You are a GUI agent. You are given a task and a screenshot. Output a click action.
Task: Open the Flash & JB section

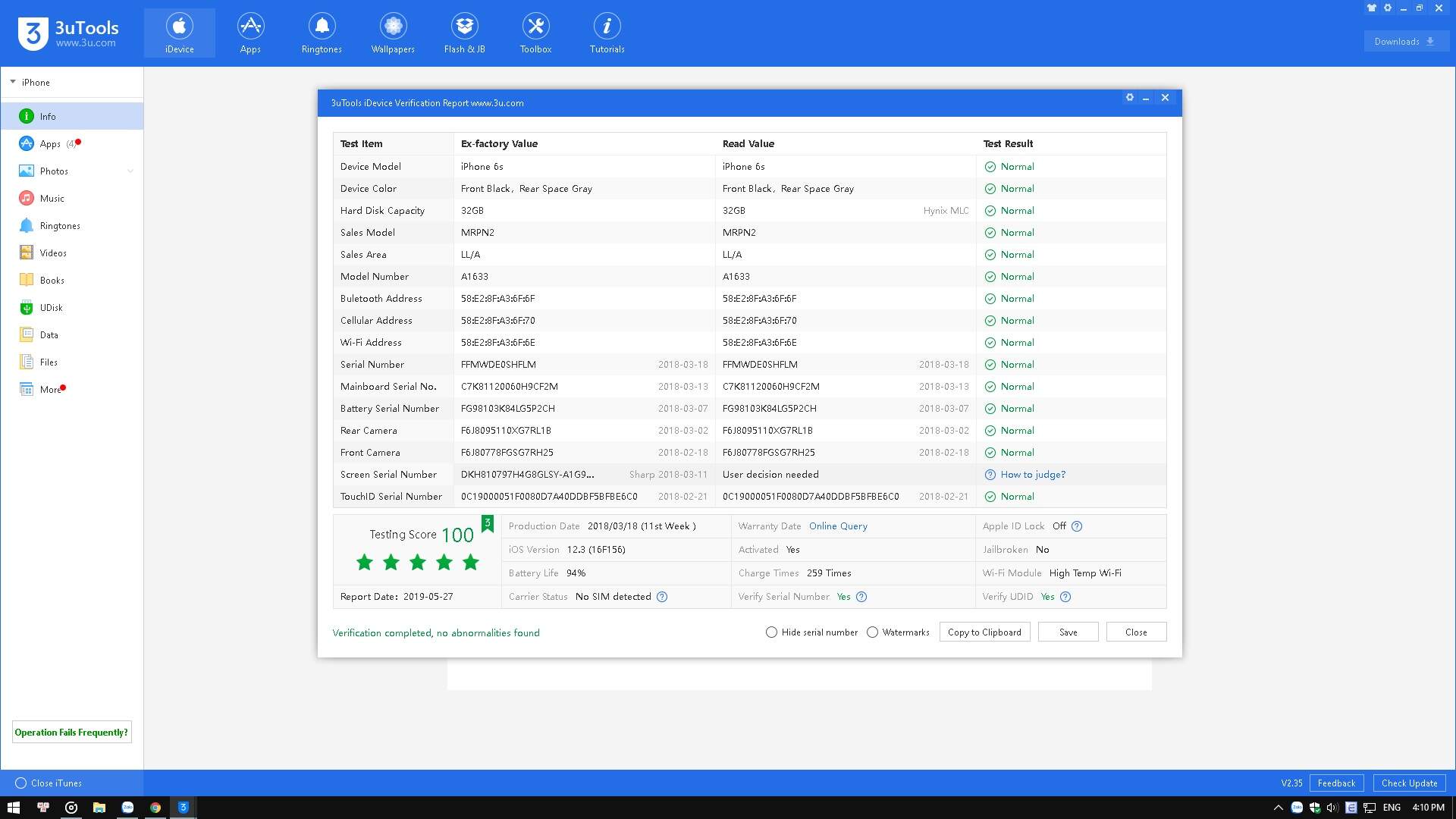pos(464,34)
